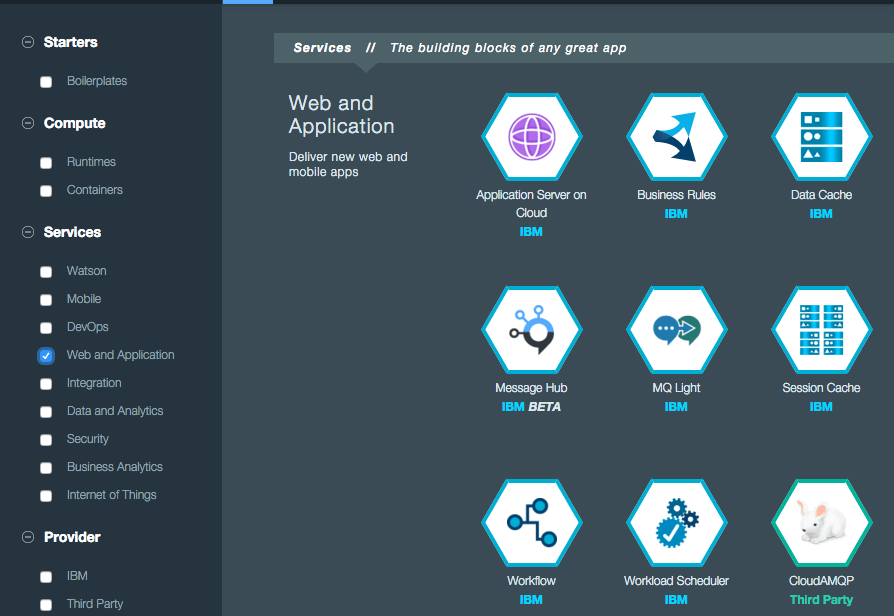Click the Business Rules label

click(x=676, y=195)
